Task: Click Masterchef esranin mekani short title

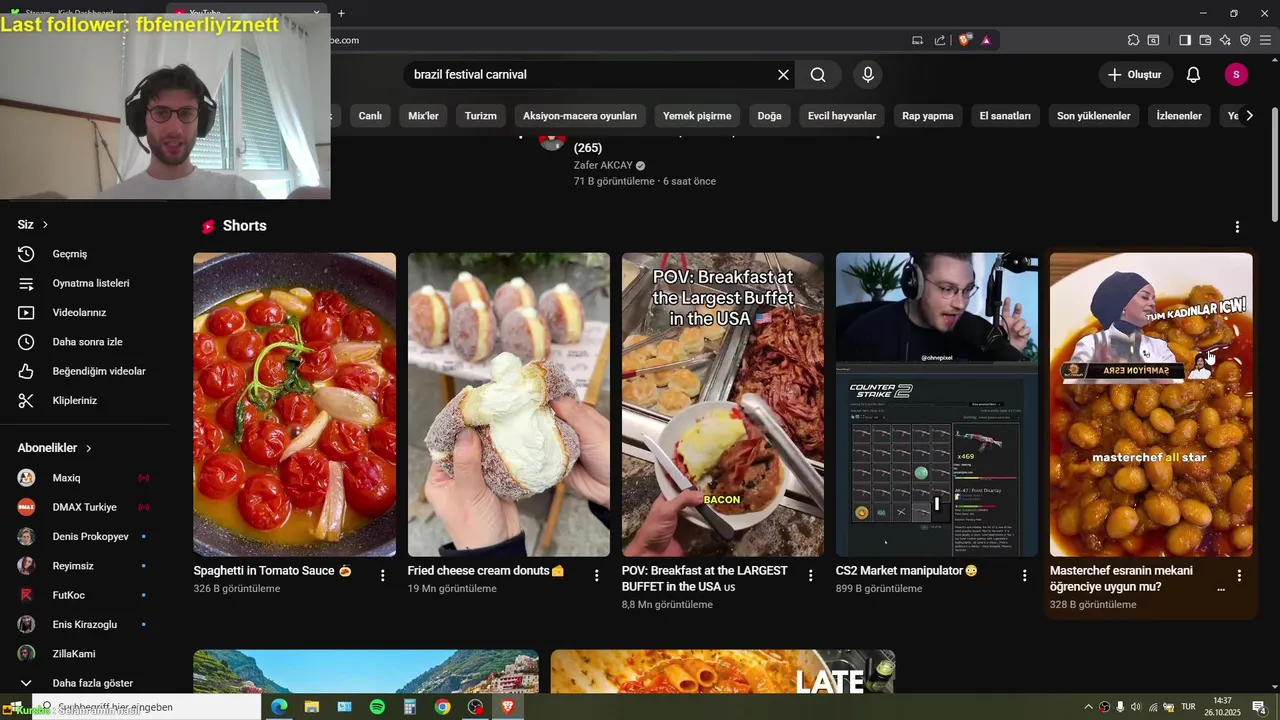Action: pos(1121,579)
